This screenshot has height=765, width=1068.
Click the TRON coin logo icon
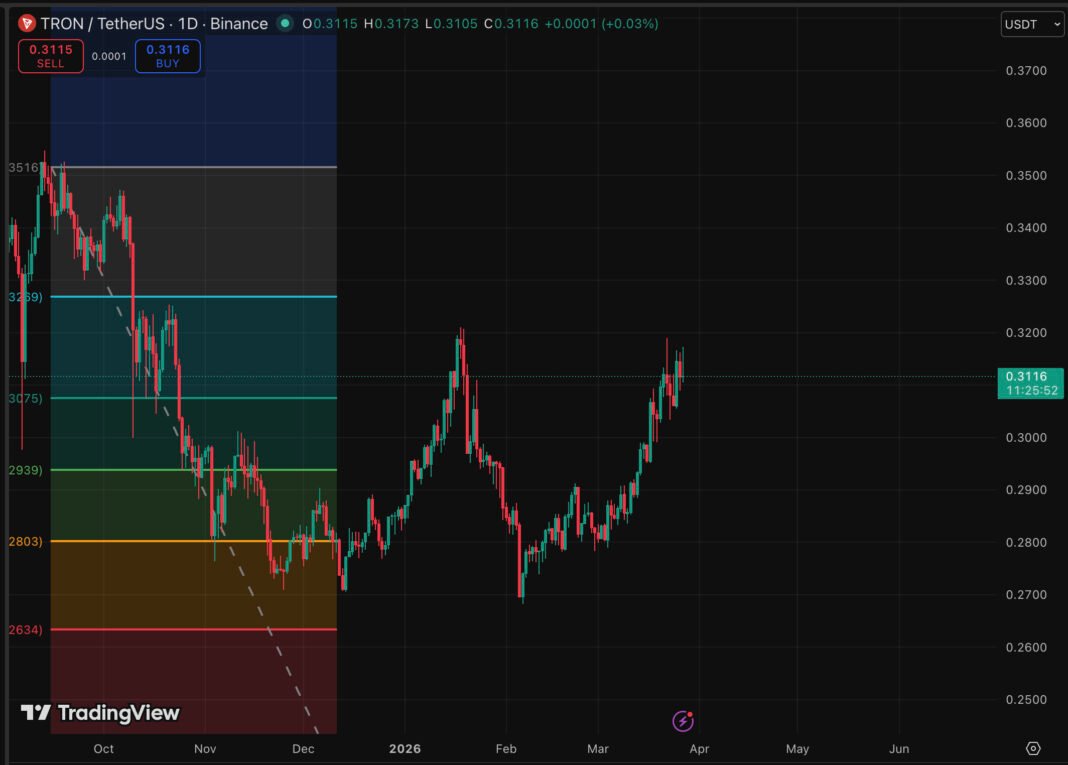[26, 23]
